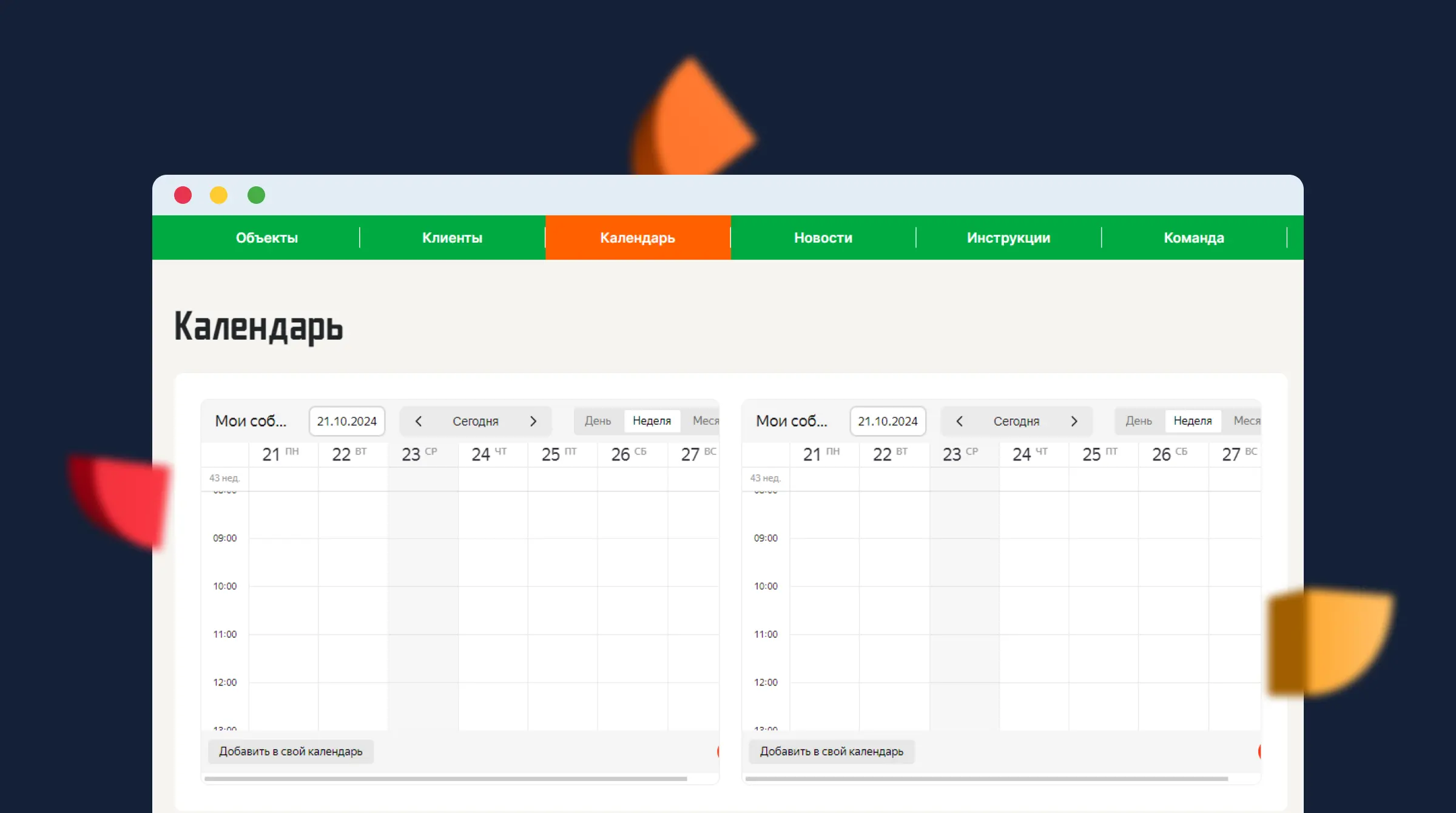Switch left calendar to День view
Screen dimensions: 1456x813
click(x=598, y=421)
